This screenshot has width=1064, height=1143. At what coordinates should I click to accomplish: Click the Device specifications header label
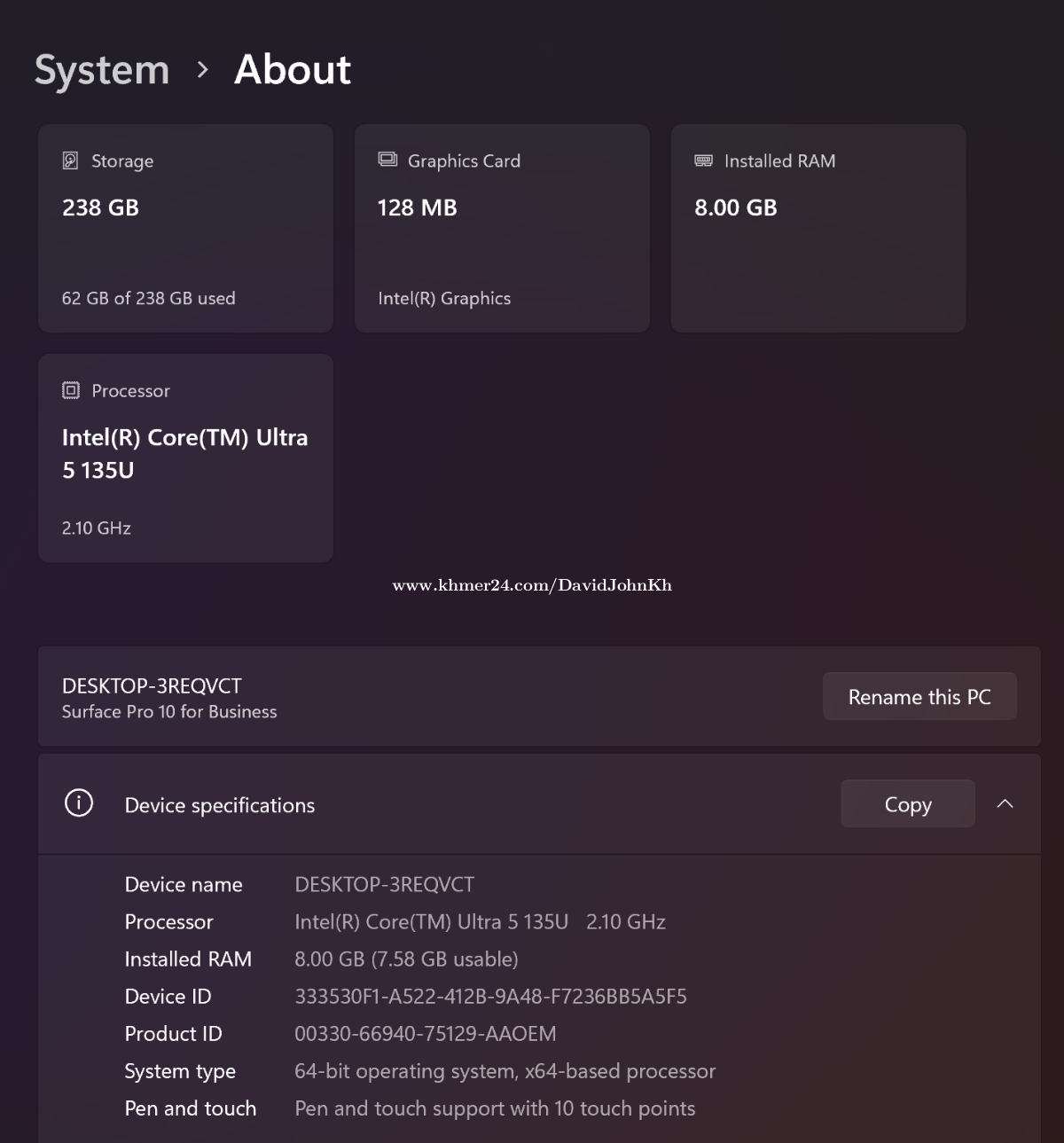tap(220, 805)
